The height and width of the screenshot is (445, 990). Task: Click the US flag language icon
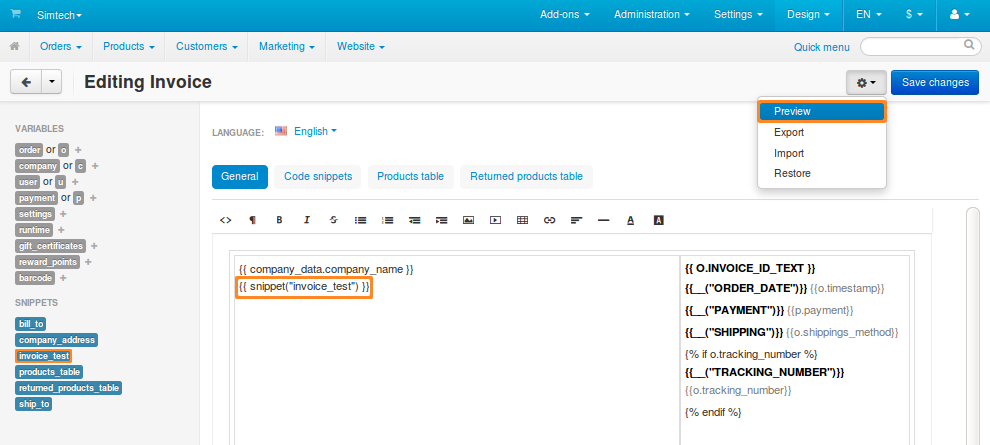pos(281,131)
